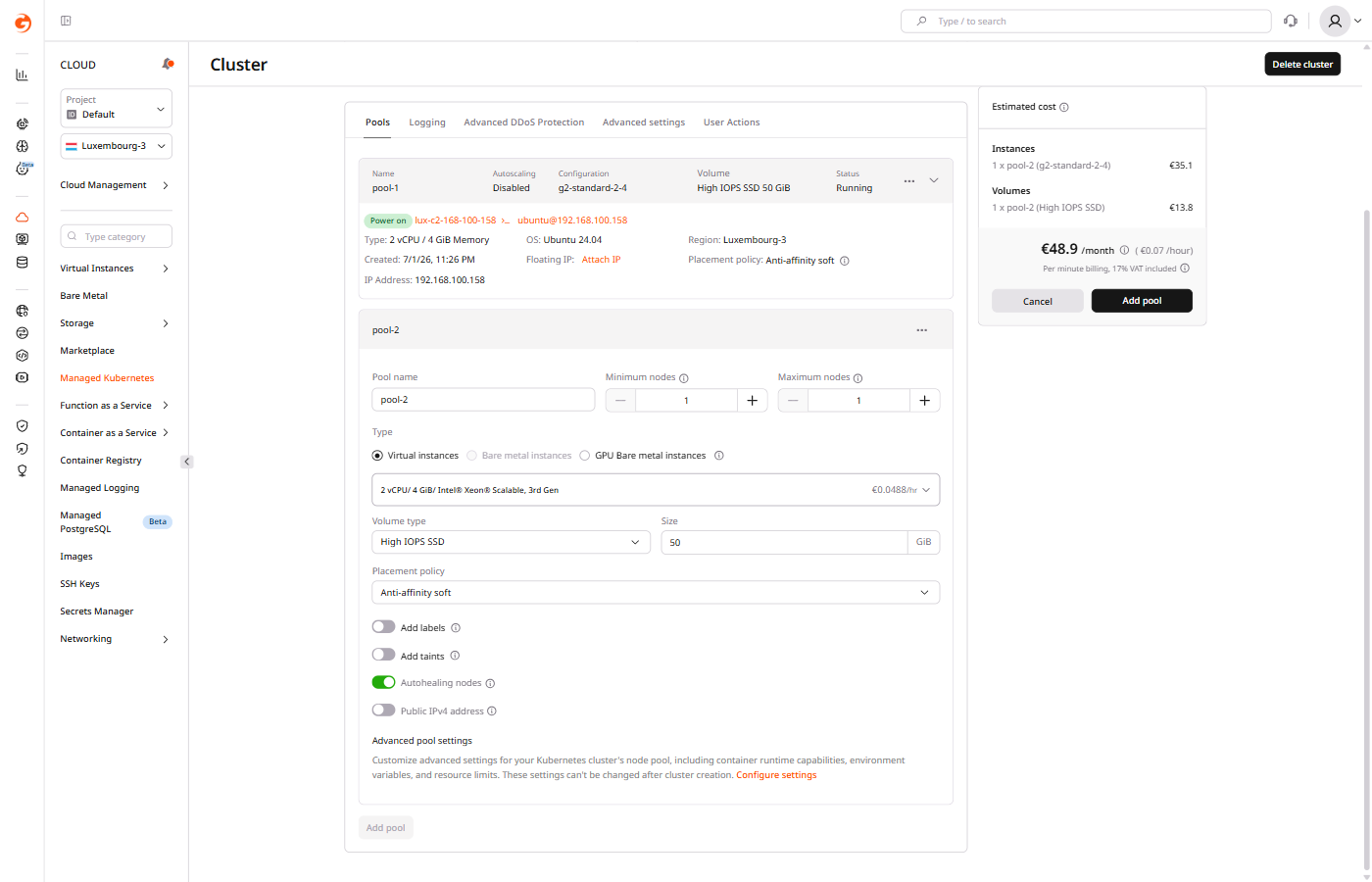Click the Delete cluster button

click(1302, 64)
